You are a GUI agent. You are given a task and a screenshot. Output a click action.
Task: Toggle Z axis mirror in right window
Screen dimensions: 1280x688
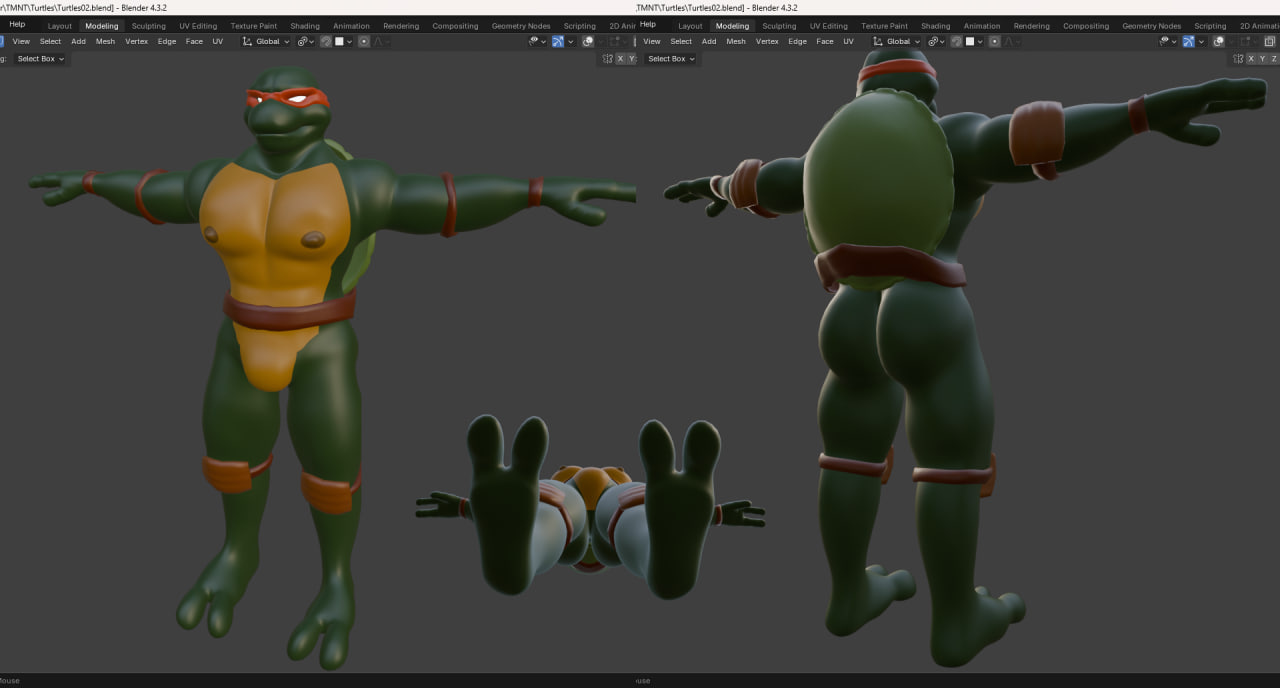[x=1273, y=59]
